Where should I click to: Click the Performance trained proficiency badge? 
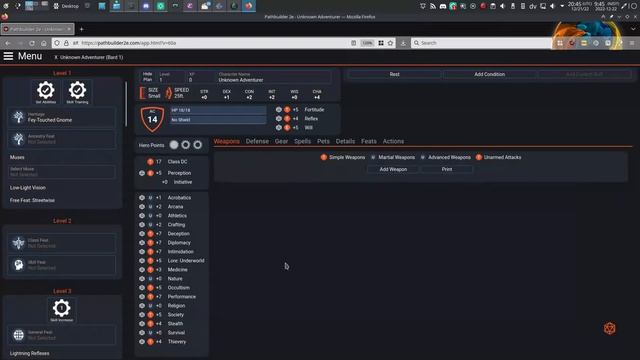point(150,297)
